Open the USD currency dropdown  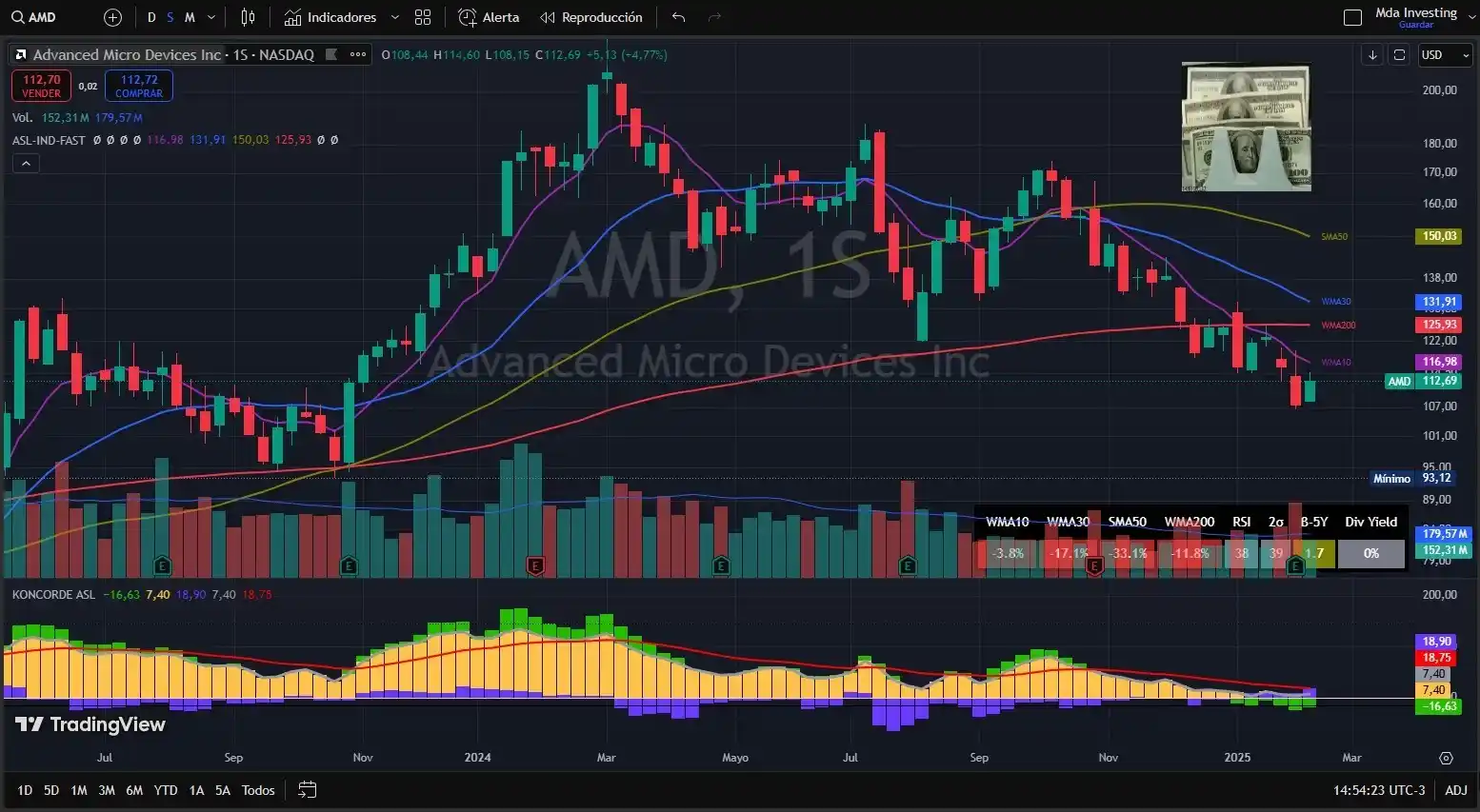point(1445,54)
